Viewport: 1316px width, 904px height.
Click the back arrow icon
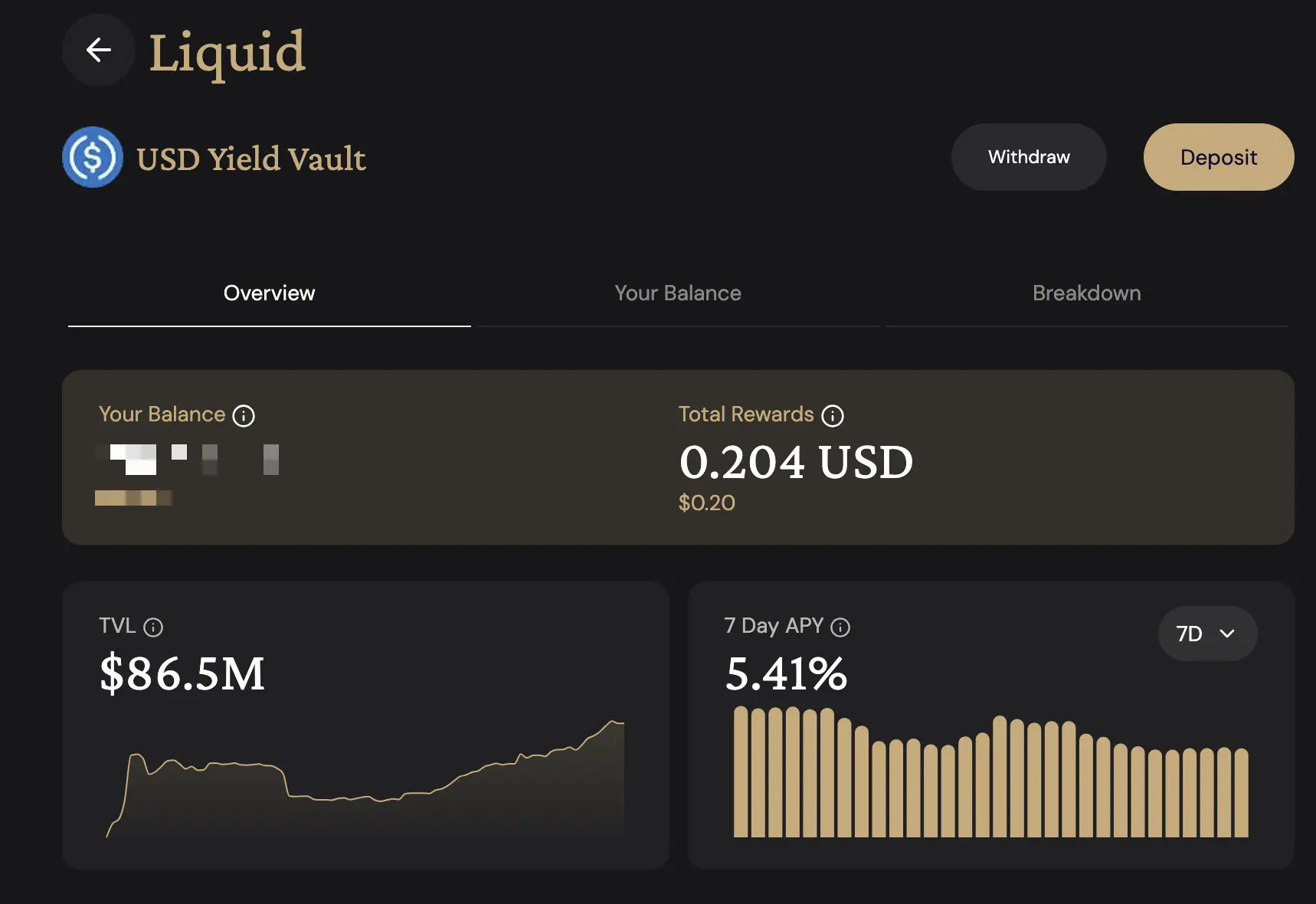(99, 51)
